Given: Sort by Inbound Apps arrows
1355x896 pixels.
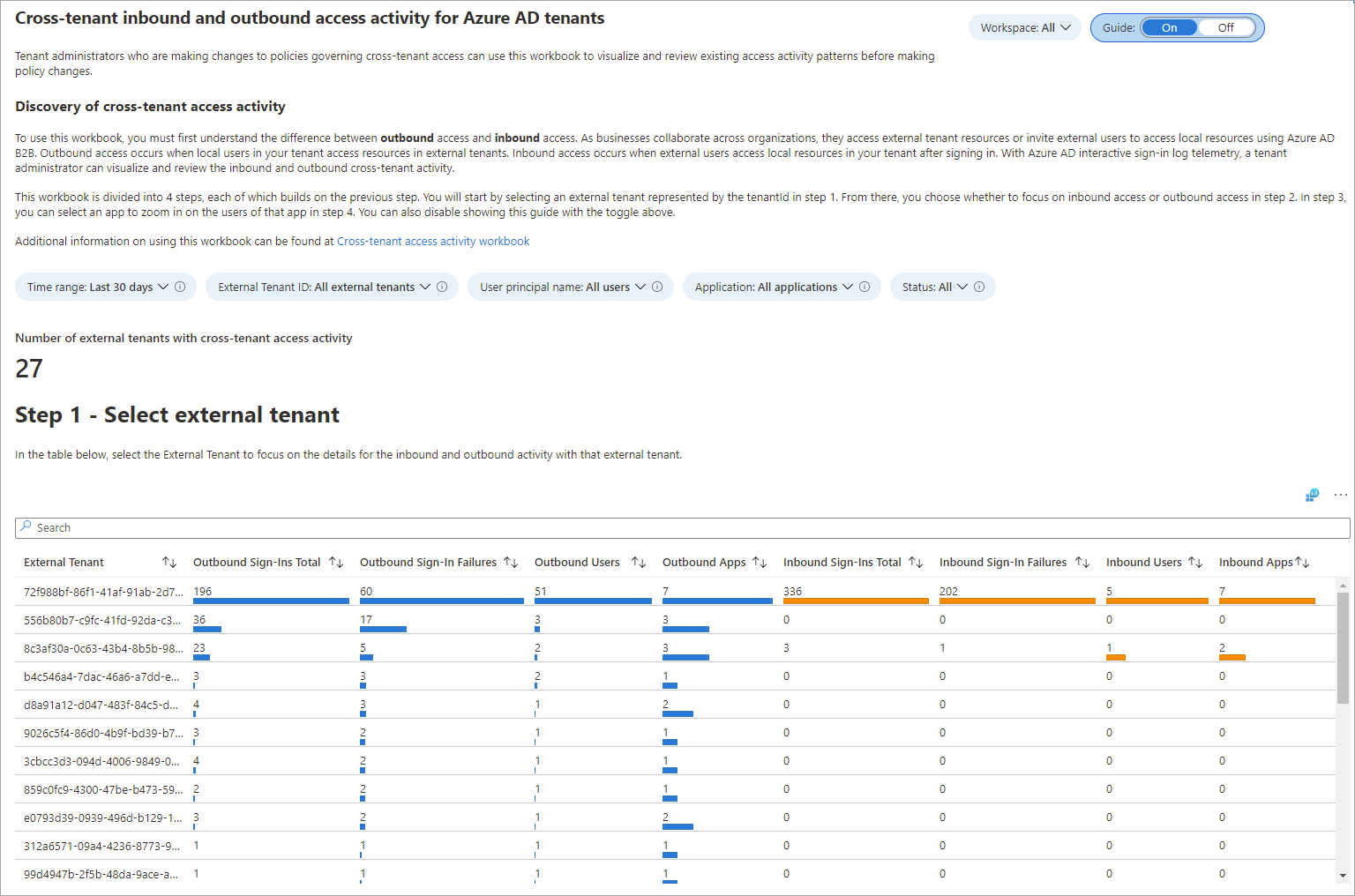Looking at the screenshot, I should coord(1302,562).
